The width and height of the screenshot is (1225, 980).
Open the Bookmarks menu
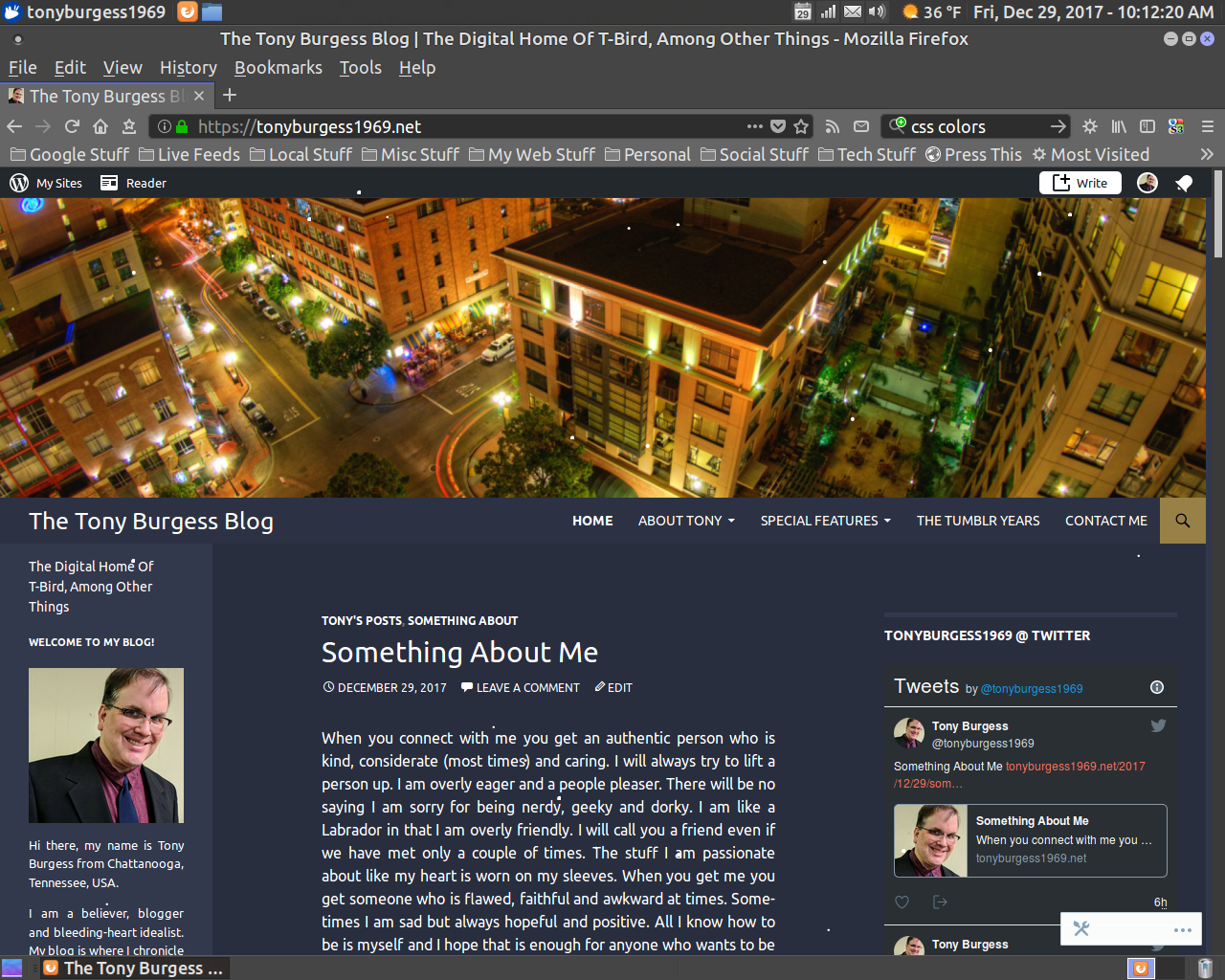click(278, 68)
